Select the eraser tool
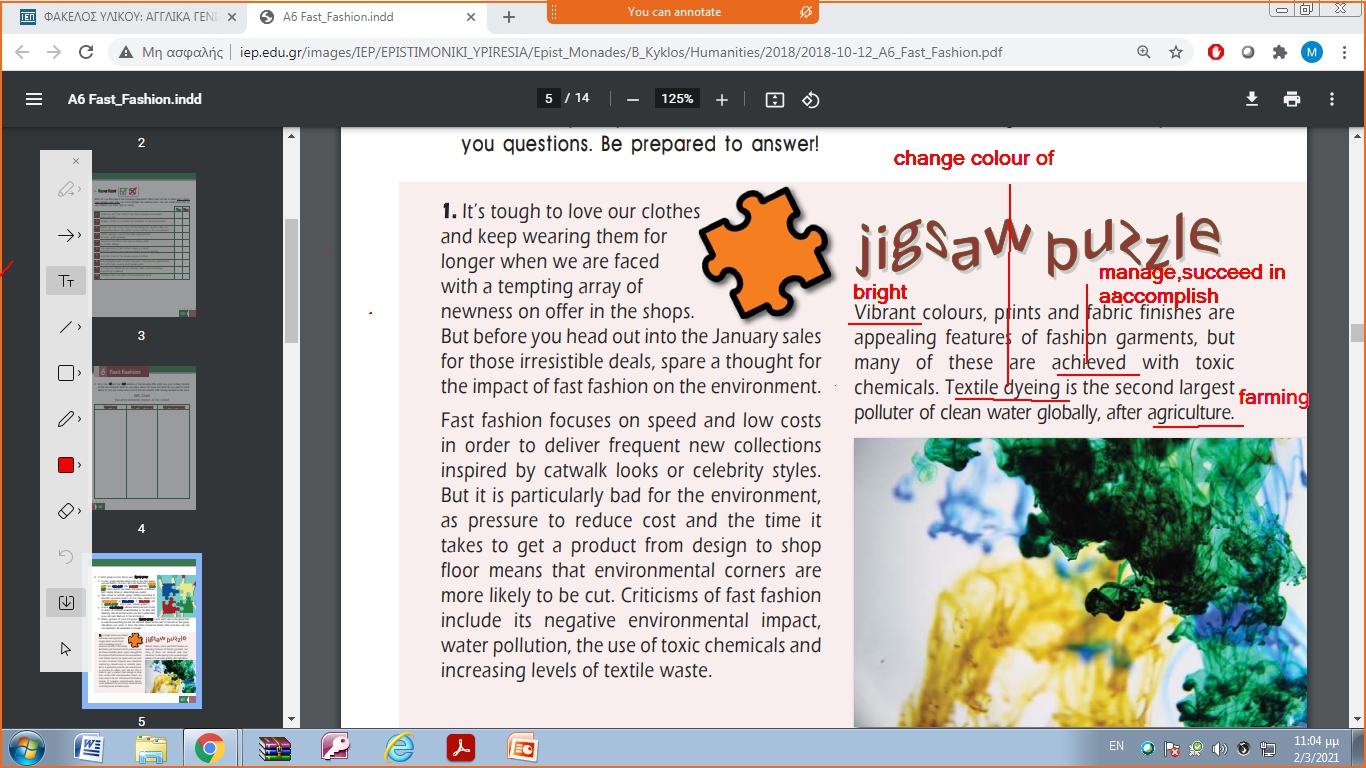Screen dimensions: 1366x768 point(66,511)
